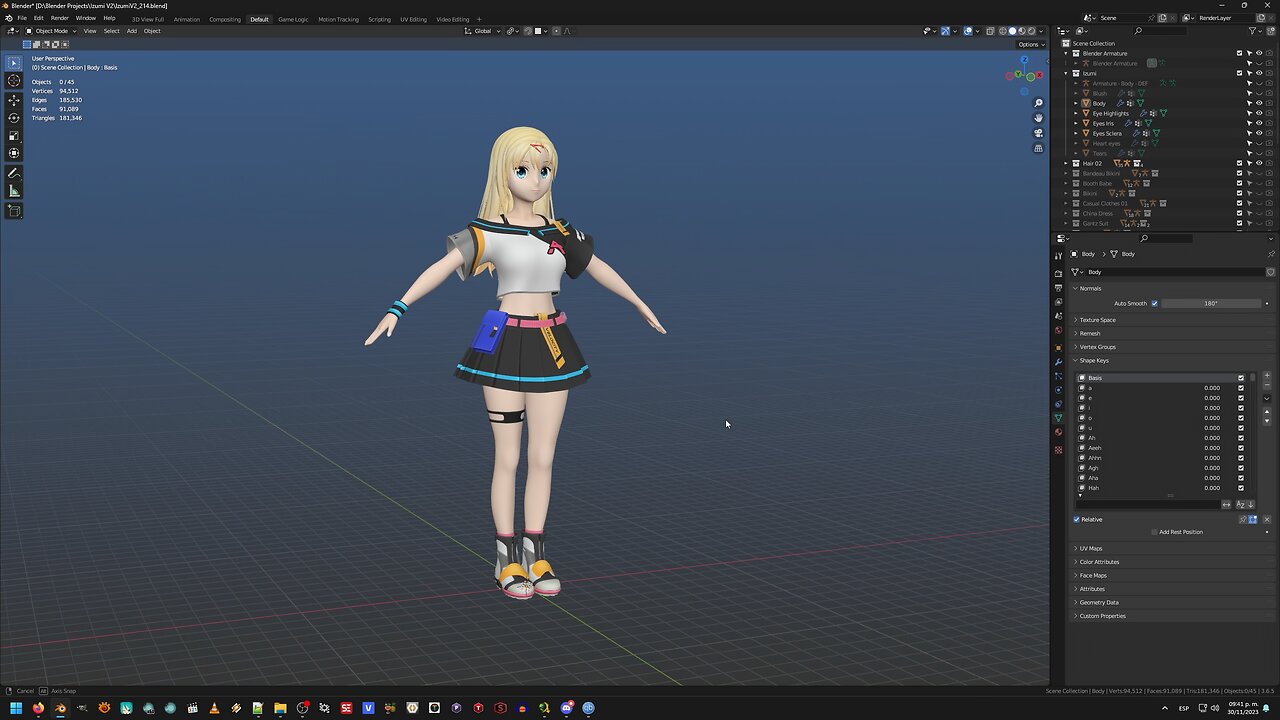Switch to wireframe viewport shading

pos(1003,31)
